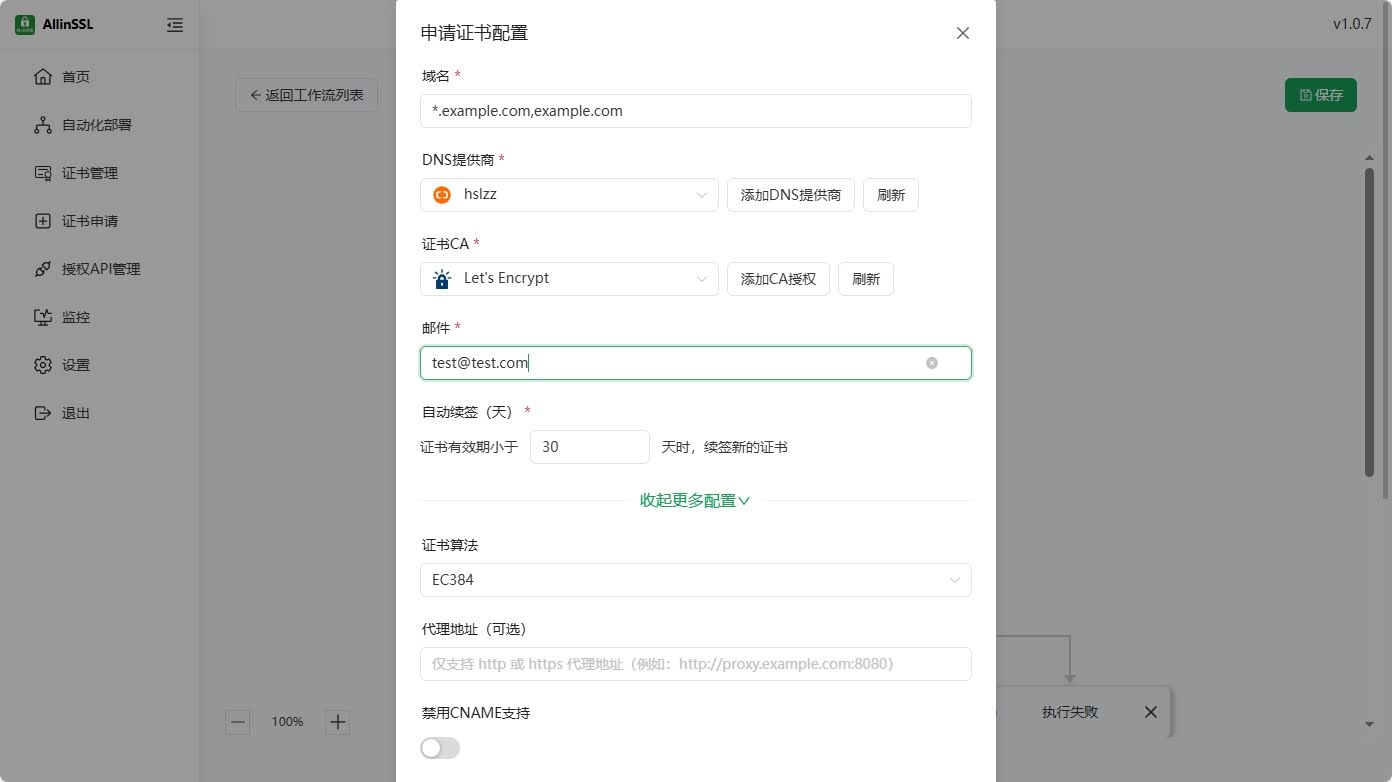This screenshot has height=782, width=1392.
Task: Zoom in with the plus control
Action: (x=338, y=721)
